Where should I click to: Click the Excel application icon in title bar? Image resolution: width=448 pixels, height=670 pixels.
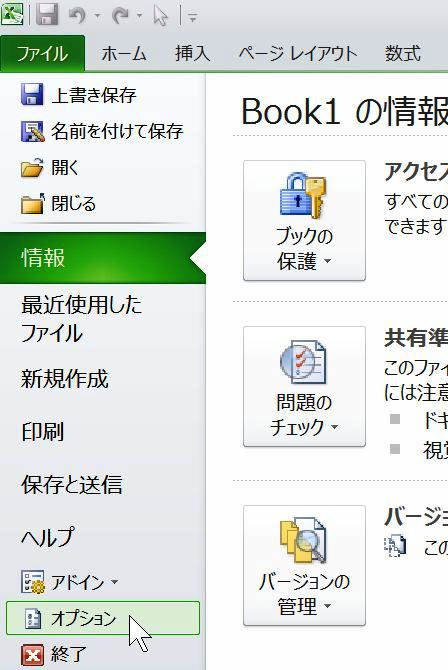click(x=12, y=14)
